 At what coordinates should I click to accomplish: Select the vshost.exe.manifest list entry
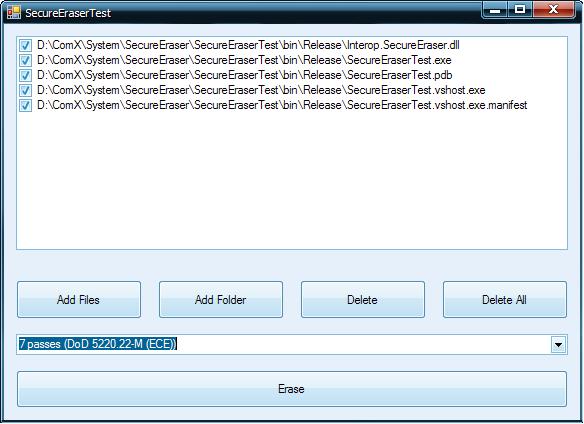(x=282, y=105)
